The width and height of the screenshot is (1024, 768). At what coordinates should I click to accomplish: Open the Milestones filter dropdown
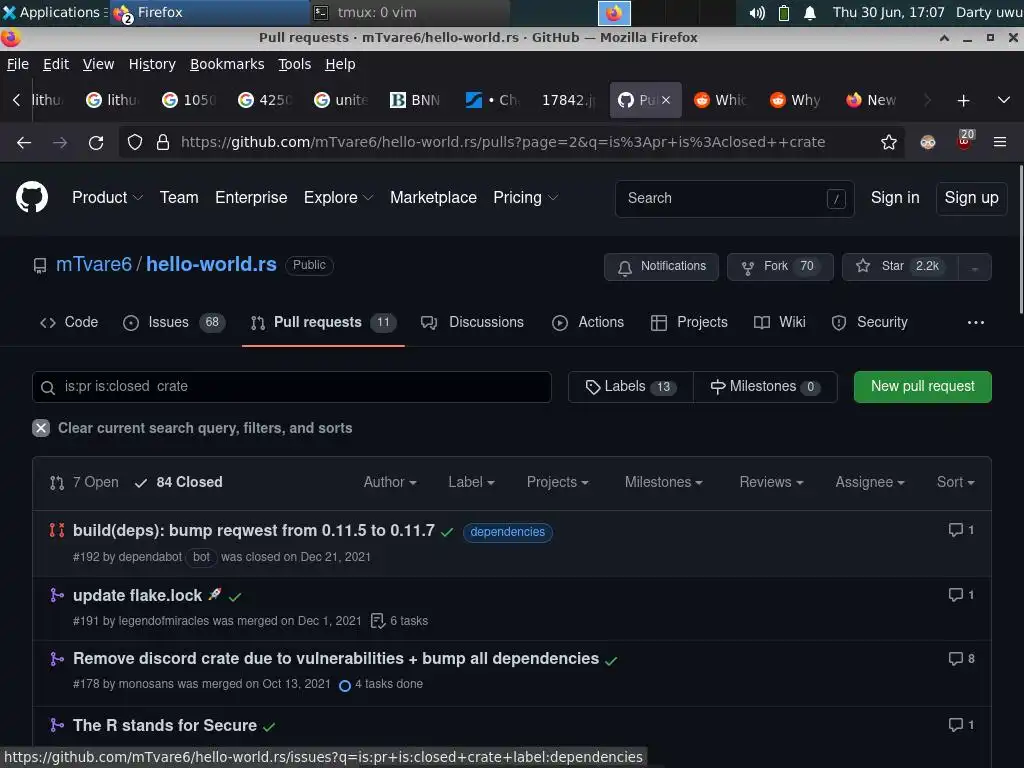coord(664,482)
